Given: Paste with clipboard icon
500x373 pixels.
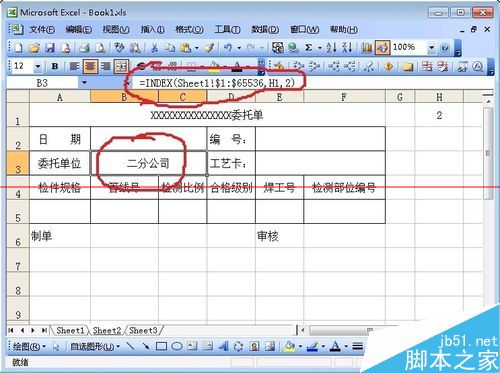Looking at the screenshot, I should (185, 48).
